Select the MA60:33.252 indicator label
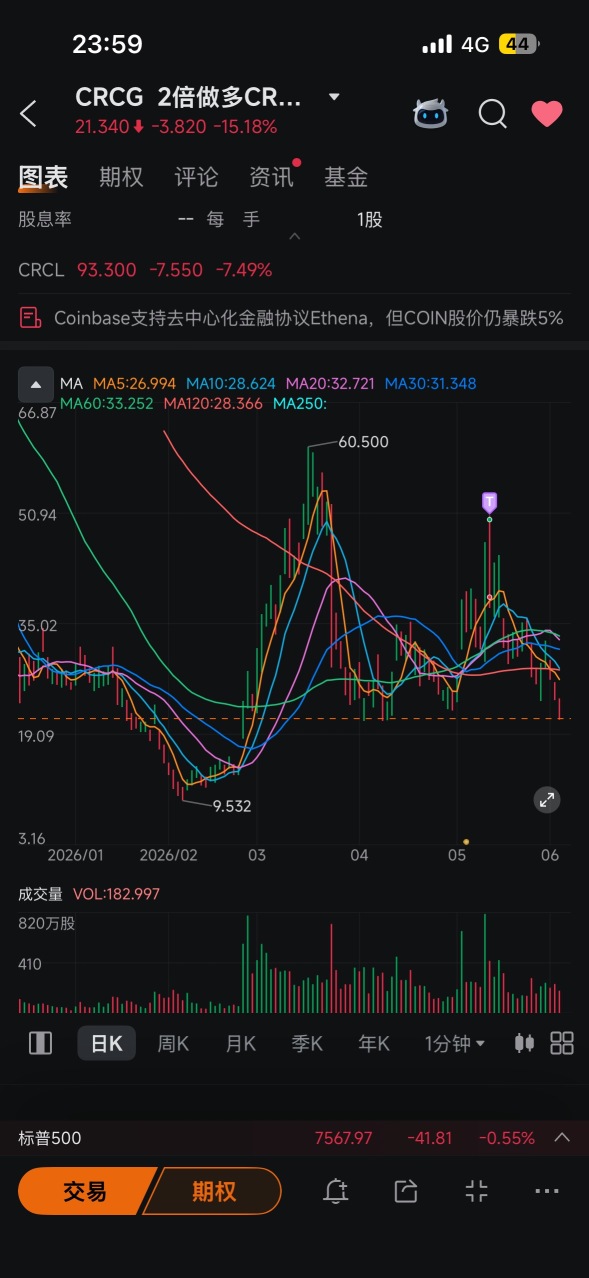 tap(107, 403)
